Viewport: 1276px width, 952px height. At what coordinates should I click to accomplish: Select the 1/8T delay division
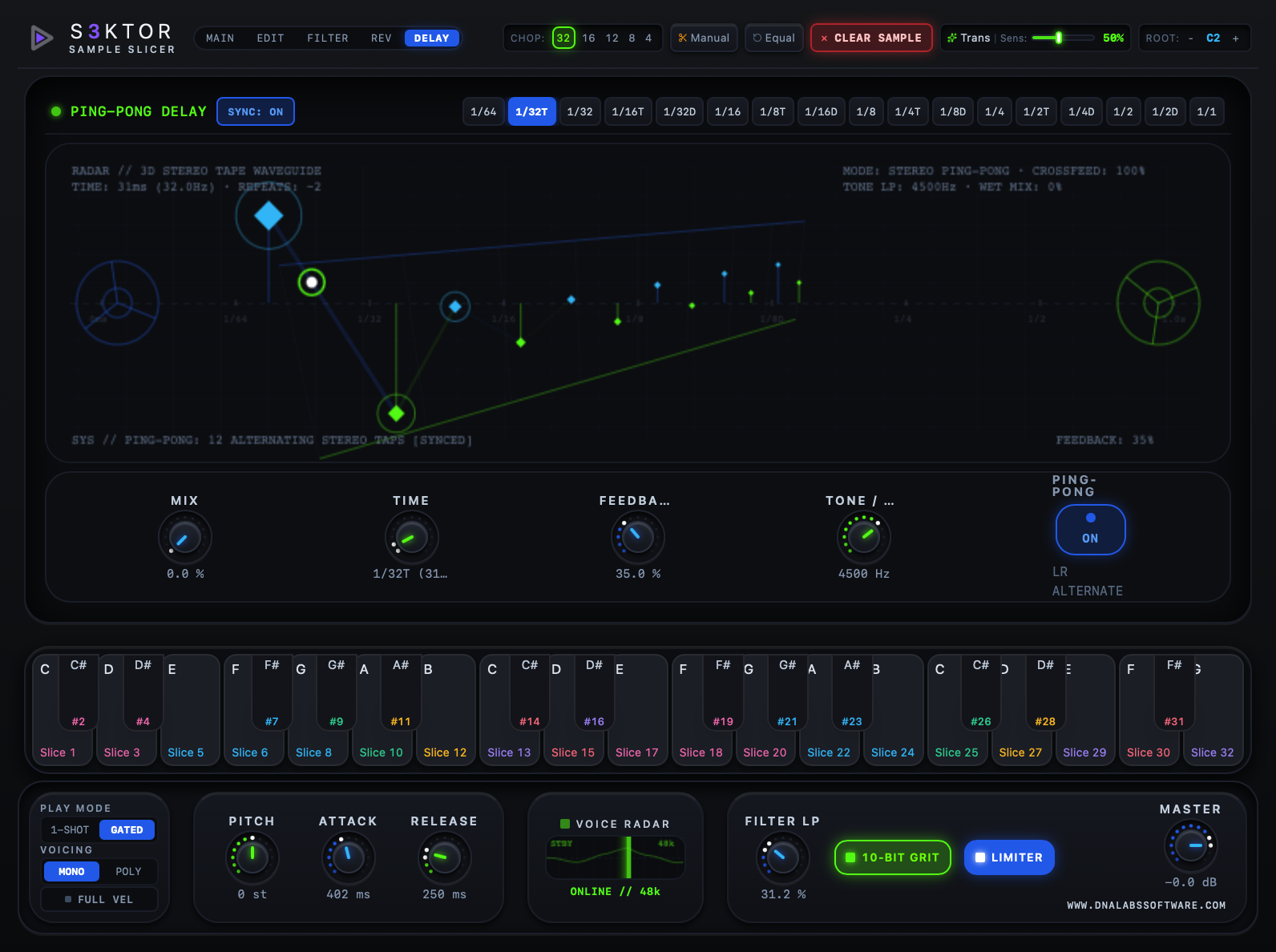pos(773,111)
